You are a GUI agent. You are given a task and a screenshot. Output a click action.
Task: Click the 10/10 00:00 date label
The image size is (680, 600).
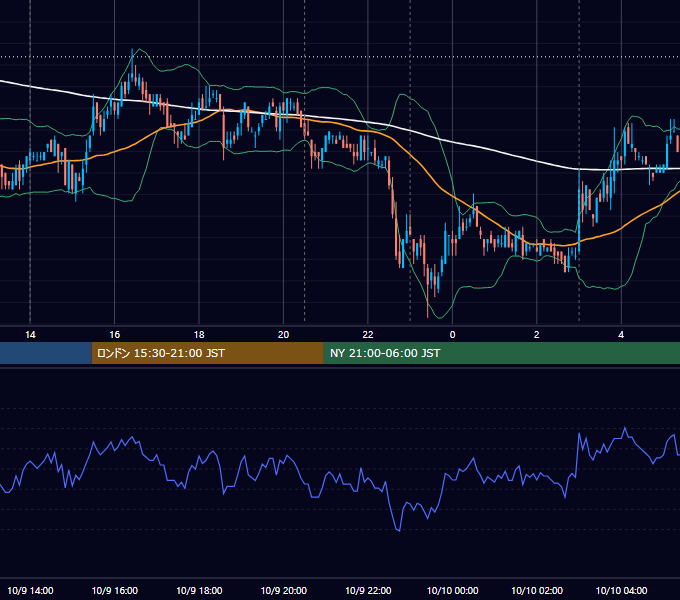pos(452,590)
